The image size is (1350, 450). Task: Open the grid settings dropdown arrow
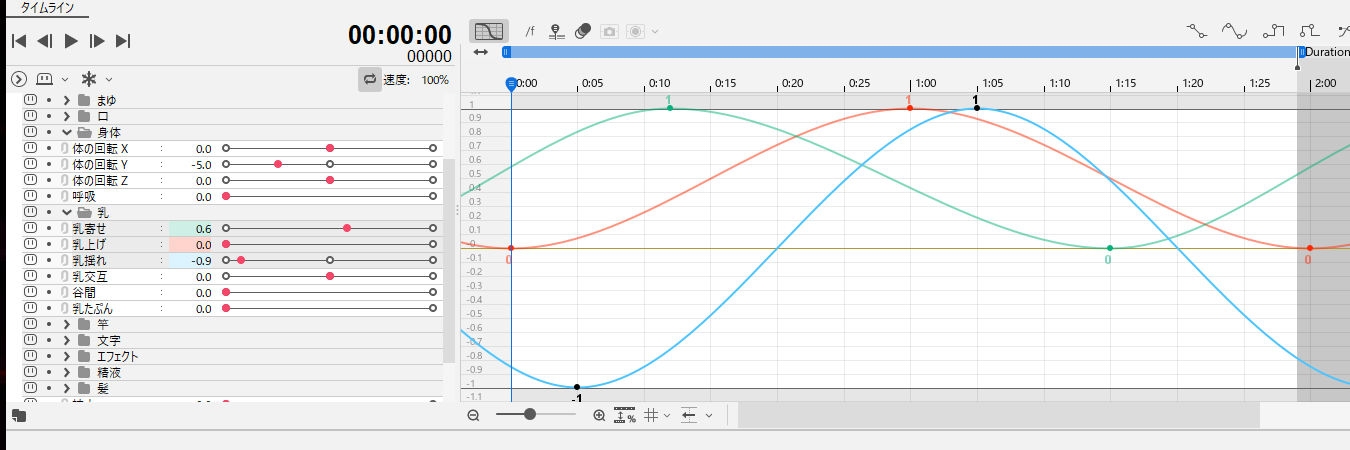[x=667, y=415]
